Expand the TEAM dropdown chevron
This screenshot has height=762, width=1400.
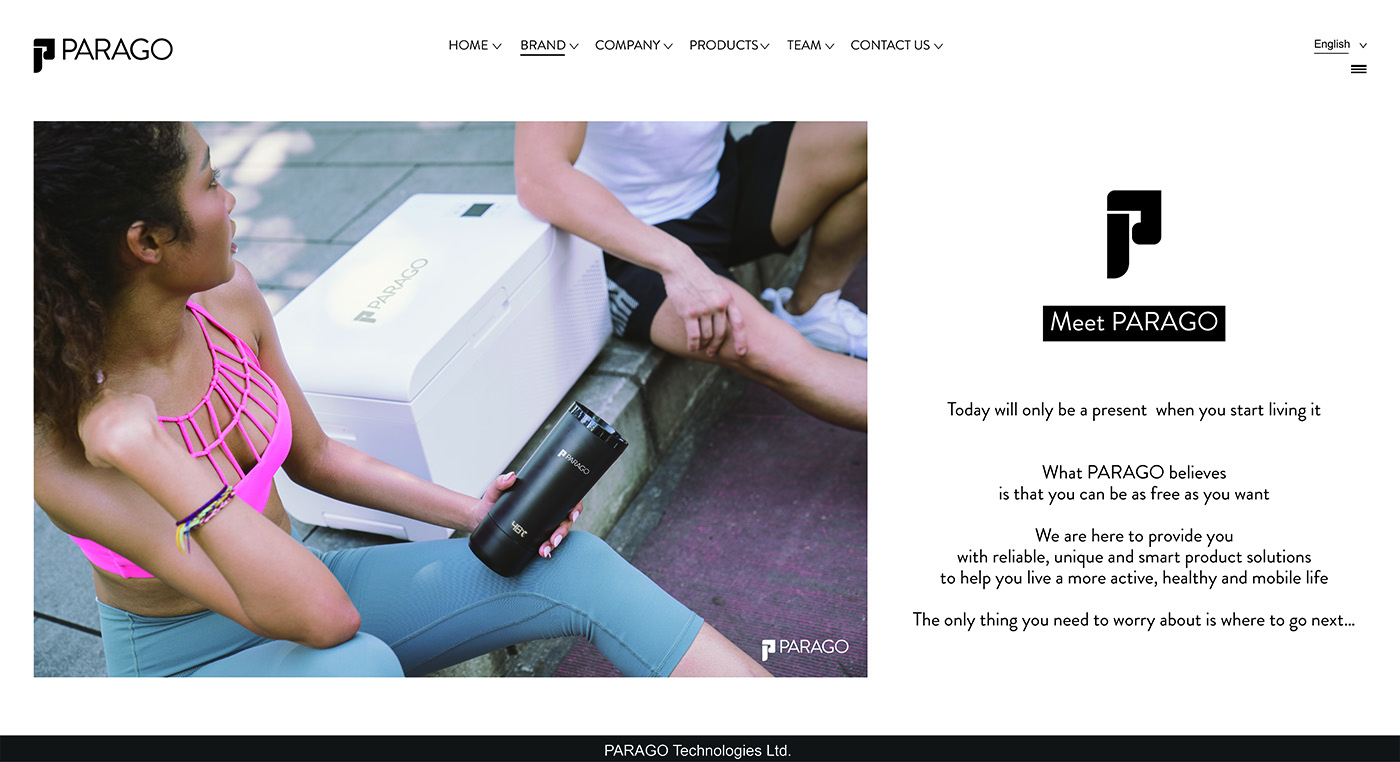829,46
